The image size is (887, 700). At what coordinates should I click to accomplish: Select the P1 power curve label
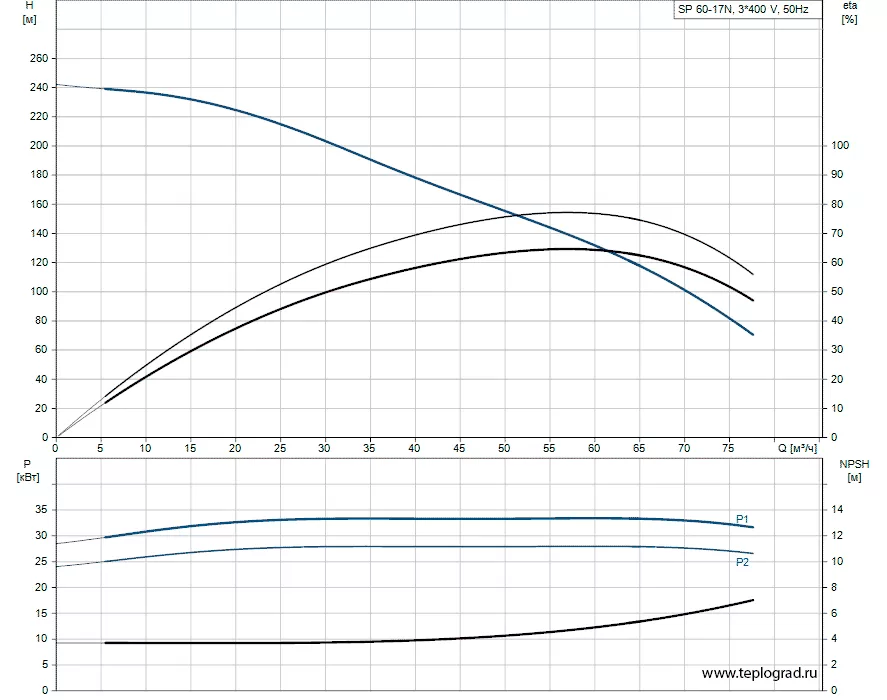click(742, 519)
